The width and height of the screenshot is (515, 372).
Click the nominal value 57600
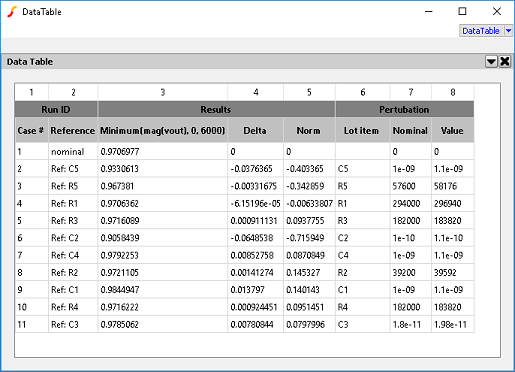coord(410,186)
